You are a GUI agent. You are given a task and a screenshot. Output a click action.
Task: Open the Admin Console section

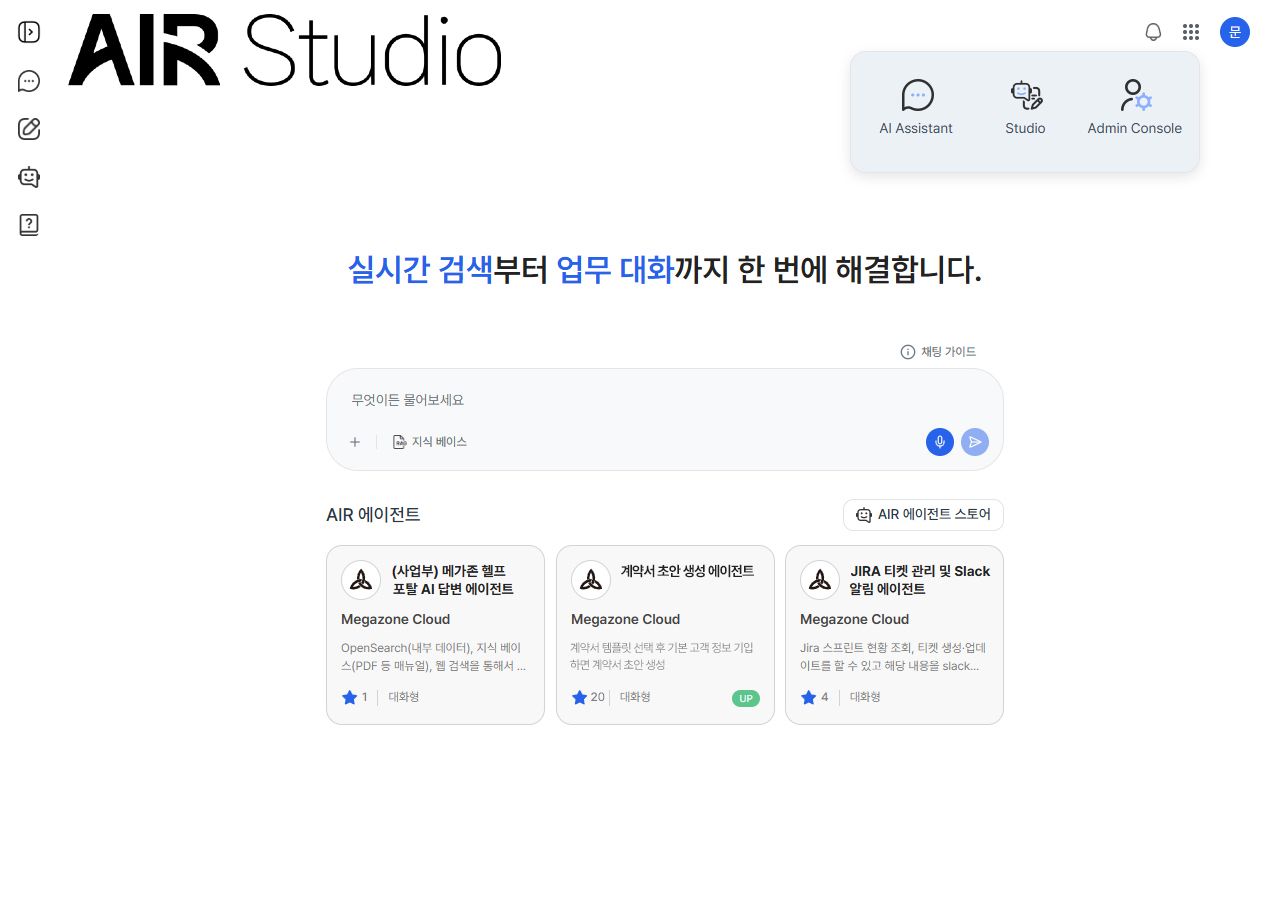[x=1134, y=107]
